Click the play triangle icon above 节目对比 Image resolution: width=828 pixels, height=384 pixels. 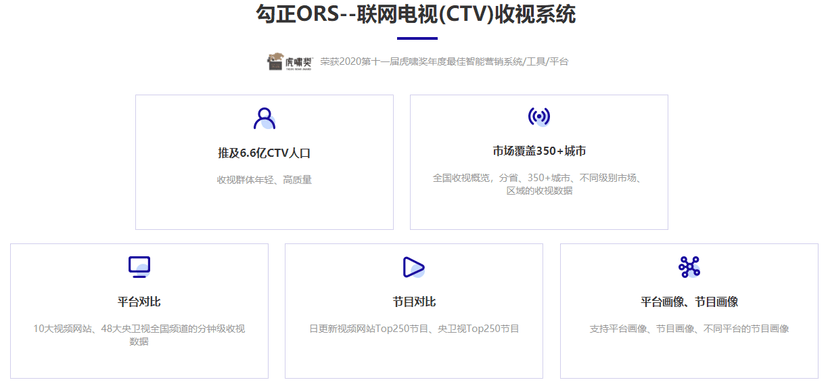pos(413,267)
